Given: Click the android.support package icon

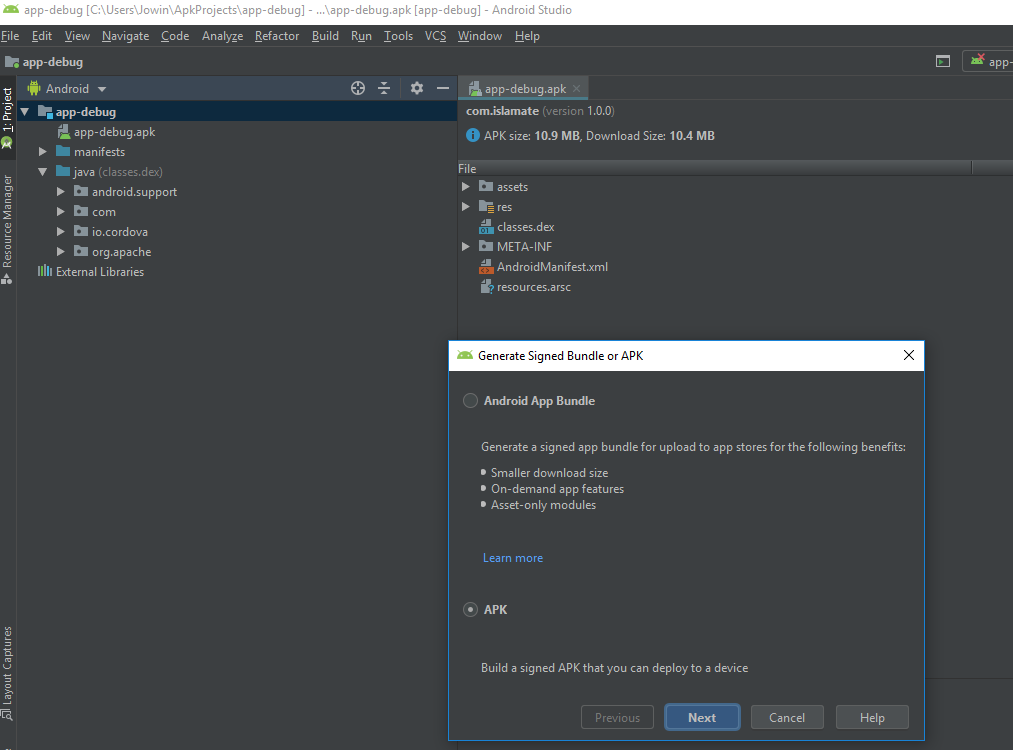Looking at the screenshot, I should click(x=81, y=191).
